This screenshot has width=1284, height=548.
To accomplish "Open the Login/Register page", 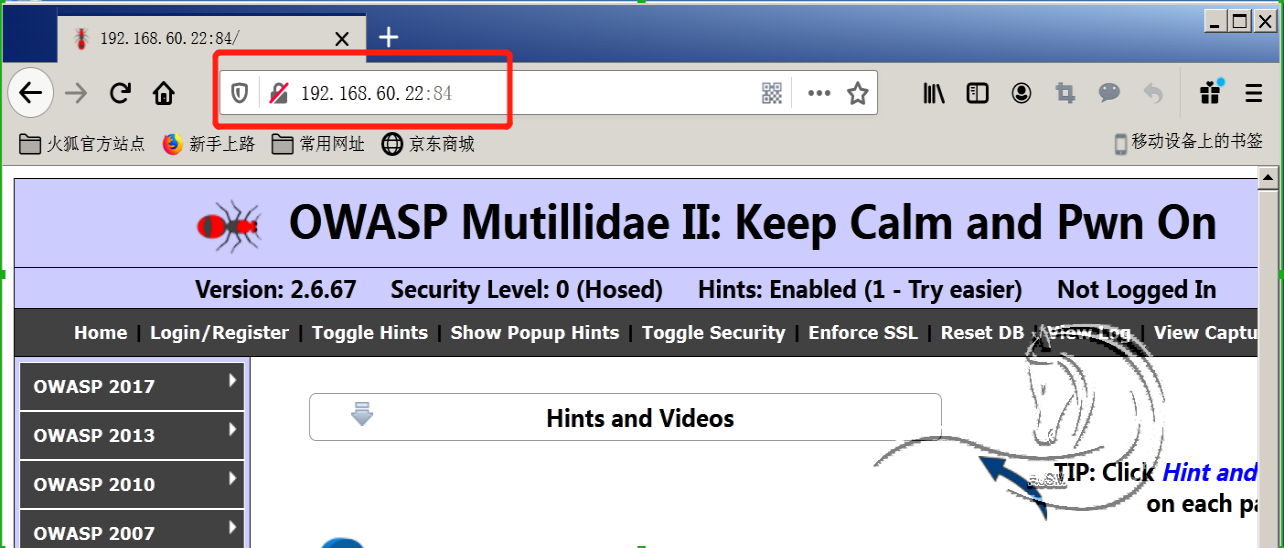I will (x=219, y=333).
